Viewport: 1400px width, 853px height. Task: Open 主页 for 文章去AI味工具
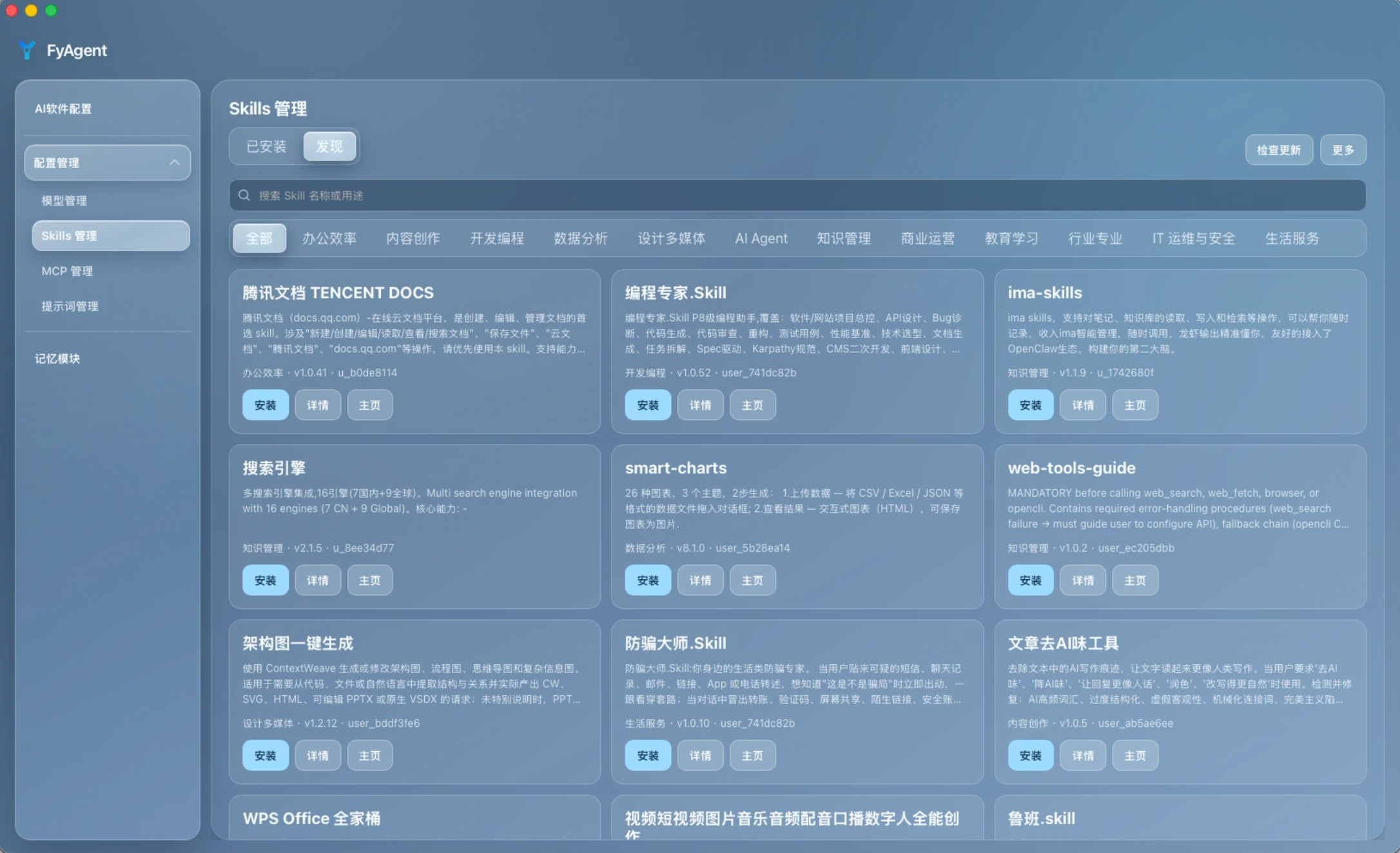click(x=1135, y=756)
